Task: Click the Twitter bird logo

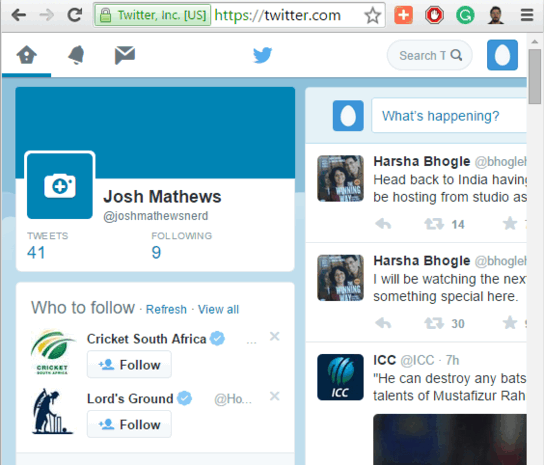Action: click(263, 55)
